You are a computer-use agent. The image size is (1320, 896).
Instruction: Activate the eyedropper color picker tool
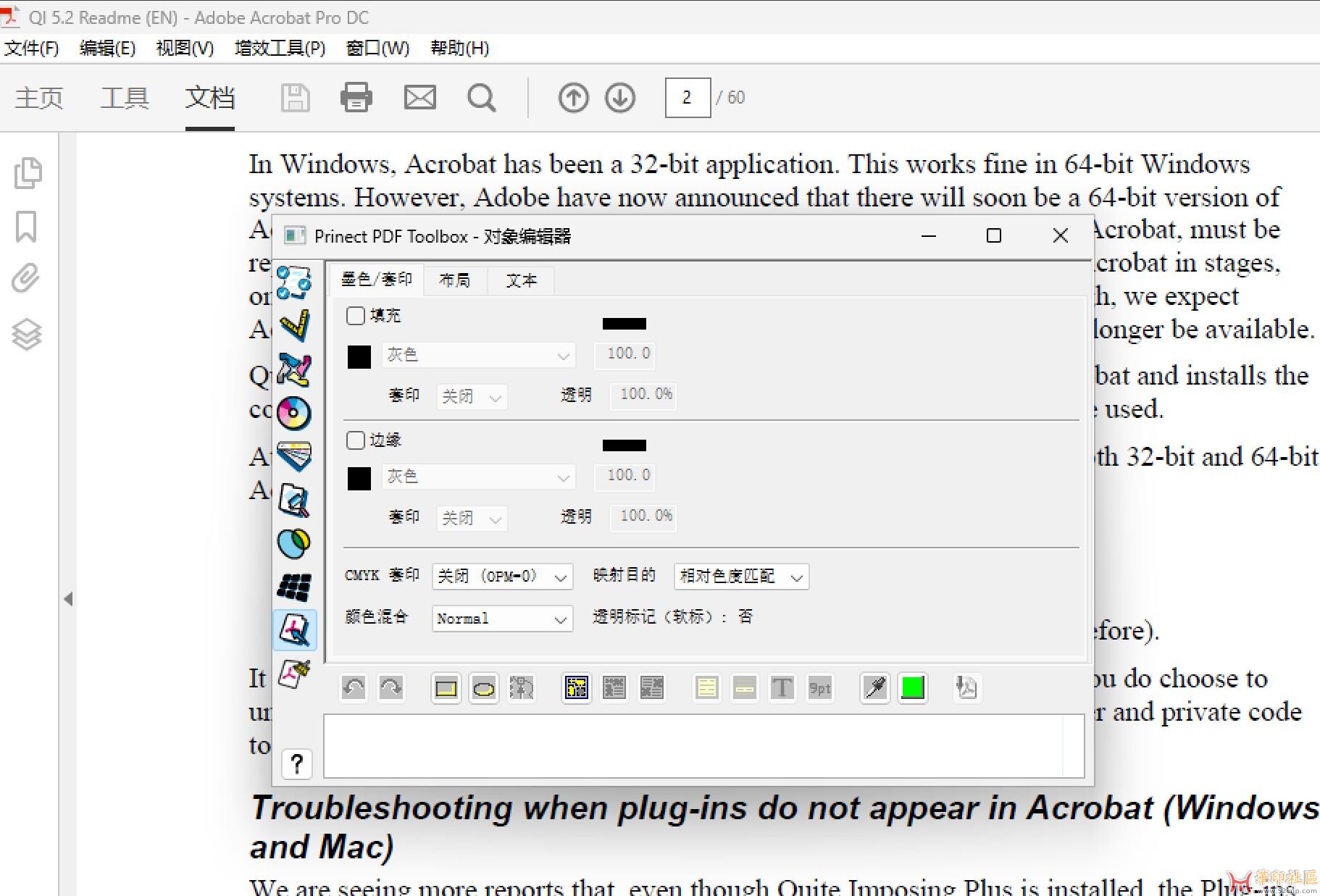click(874, 688)
